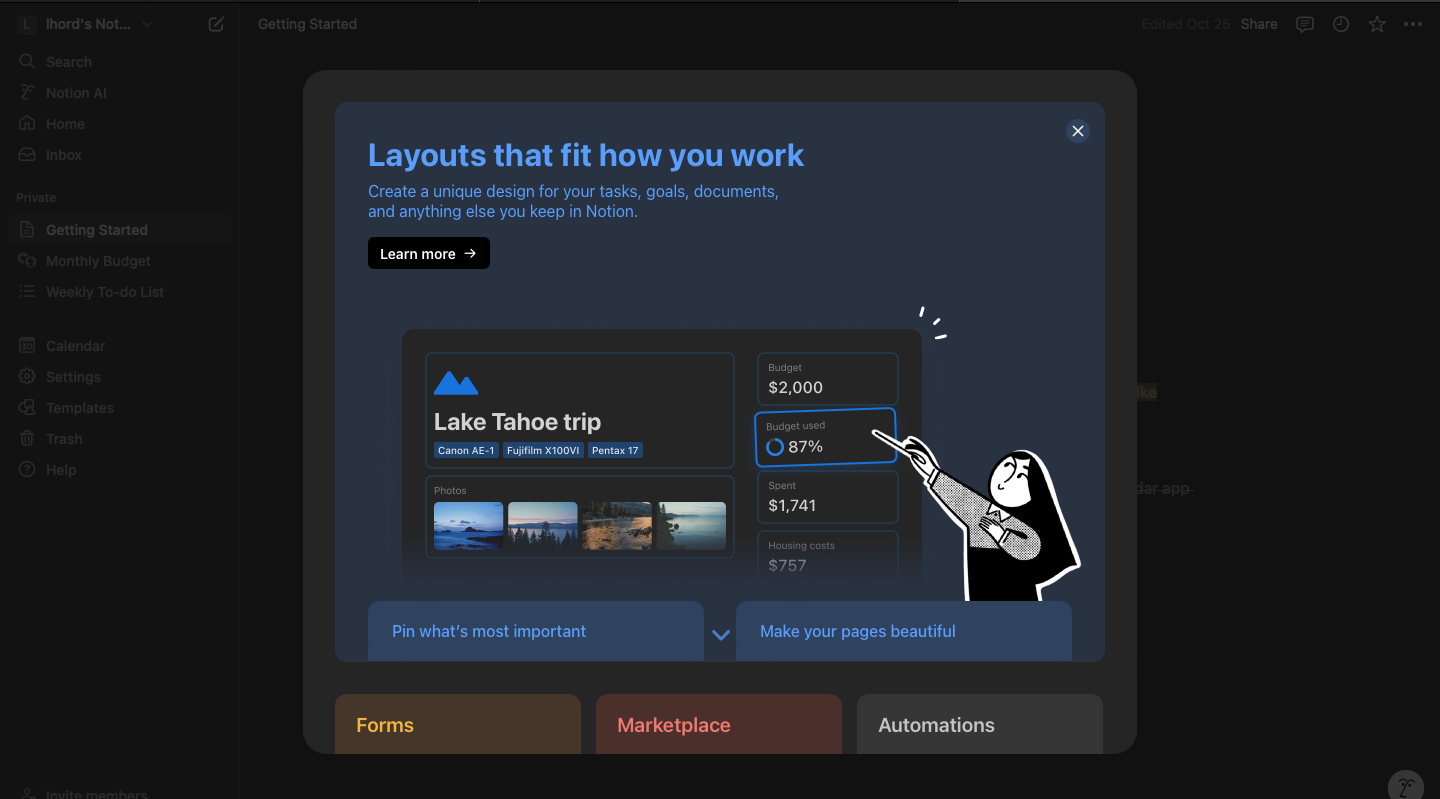Open the Pin what's most important card
1440x799 pixels.
click(x=536, y=631)
